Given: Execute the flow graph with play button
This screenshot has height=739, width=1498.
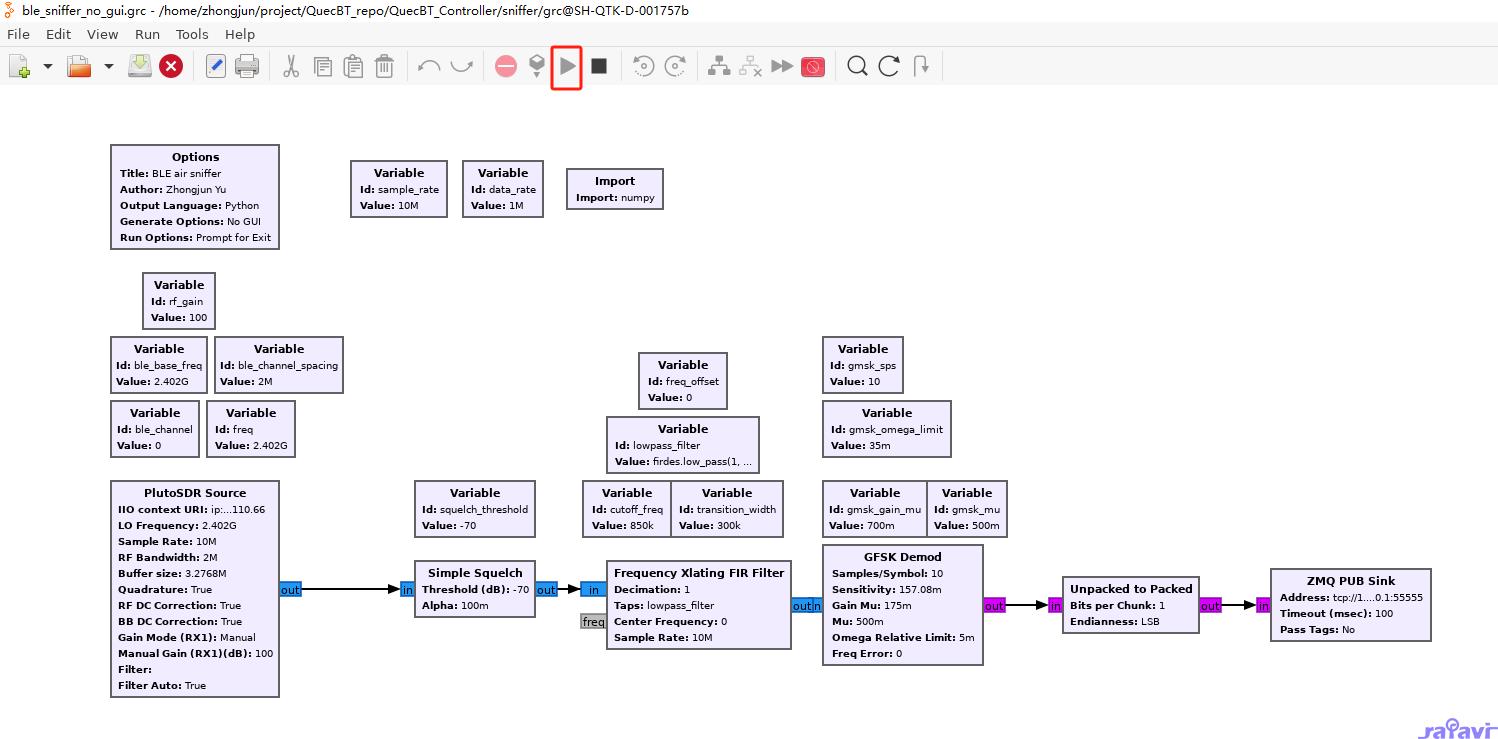Looking at the screenshot, I should click(567, 67).
